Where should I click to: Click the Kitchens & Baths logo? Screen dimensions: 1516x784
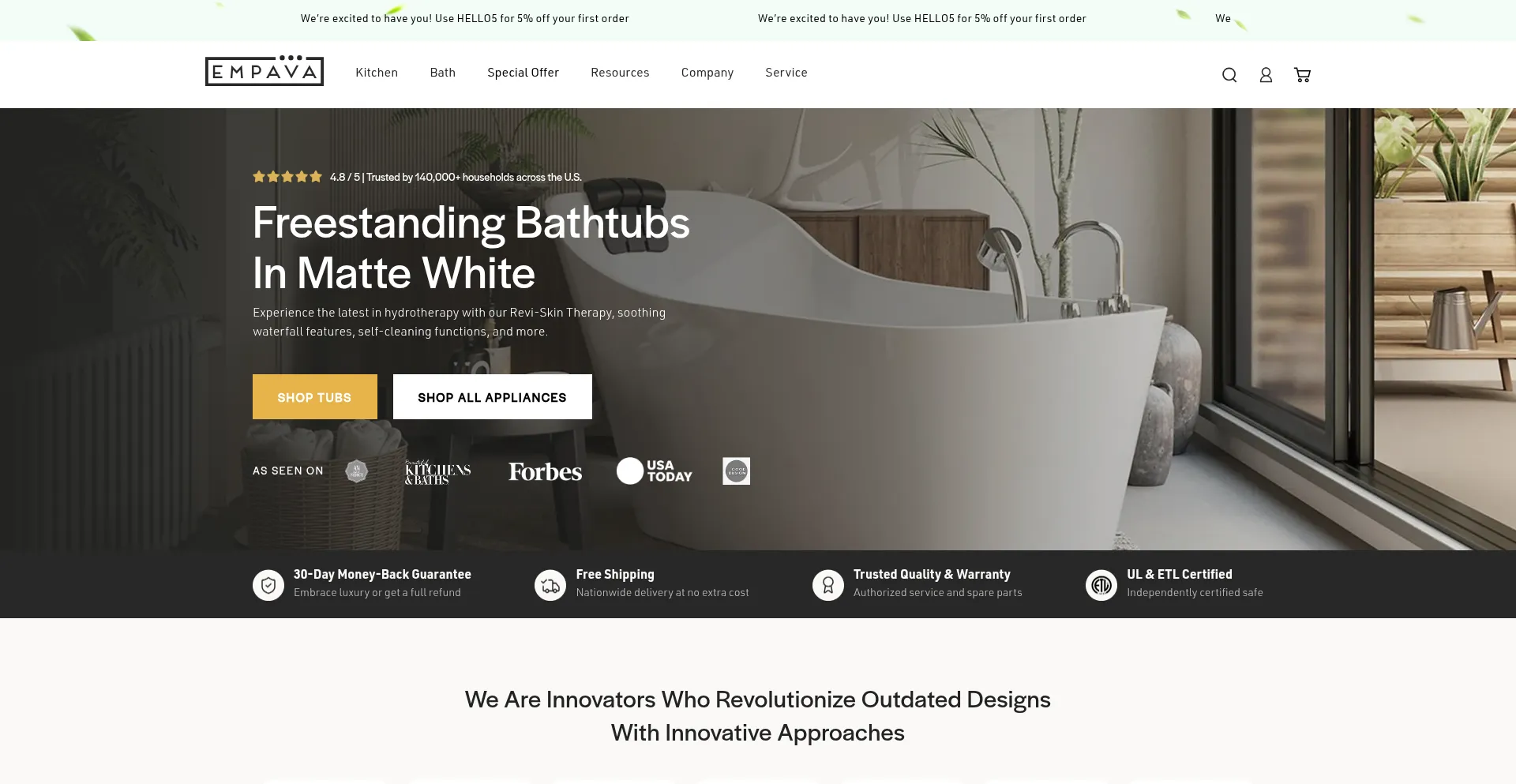(x=437, y=472)
